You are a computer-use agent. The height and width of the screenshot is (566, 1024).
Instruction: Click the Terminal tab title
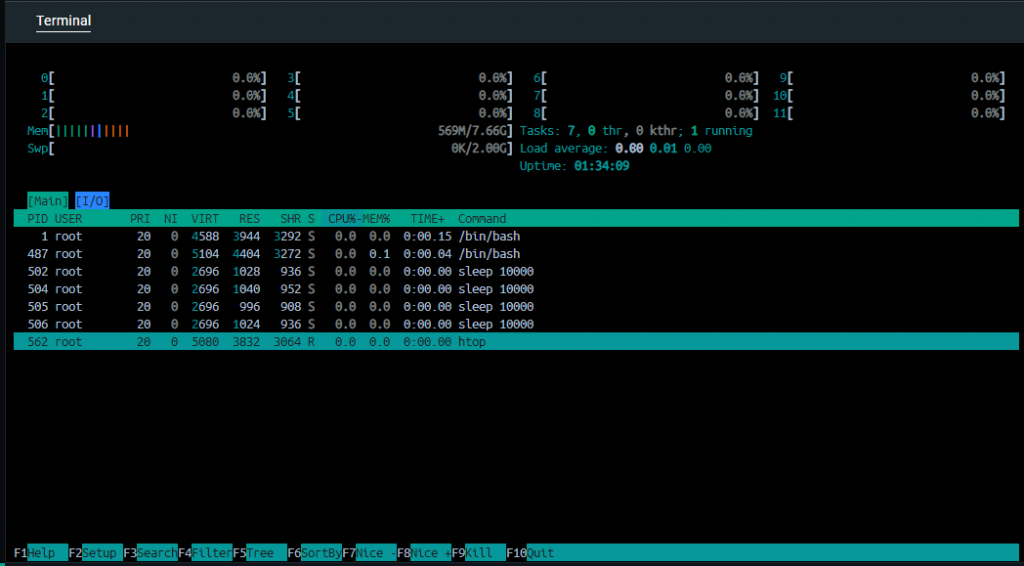(x=63, y=21)
